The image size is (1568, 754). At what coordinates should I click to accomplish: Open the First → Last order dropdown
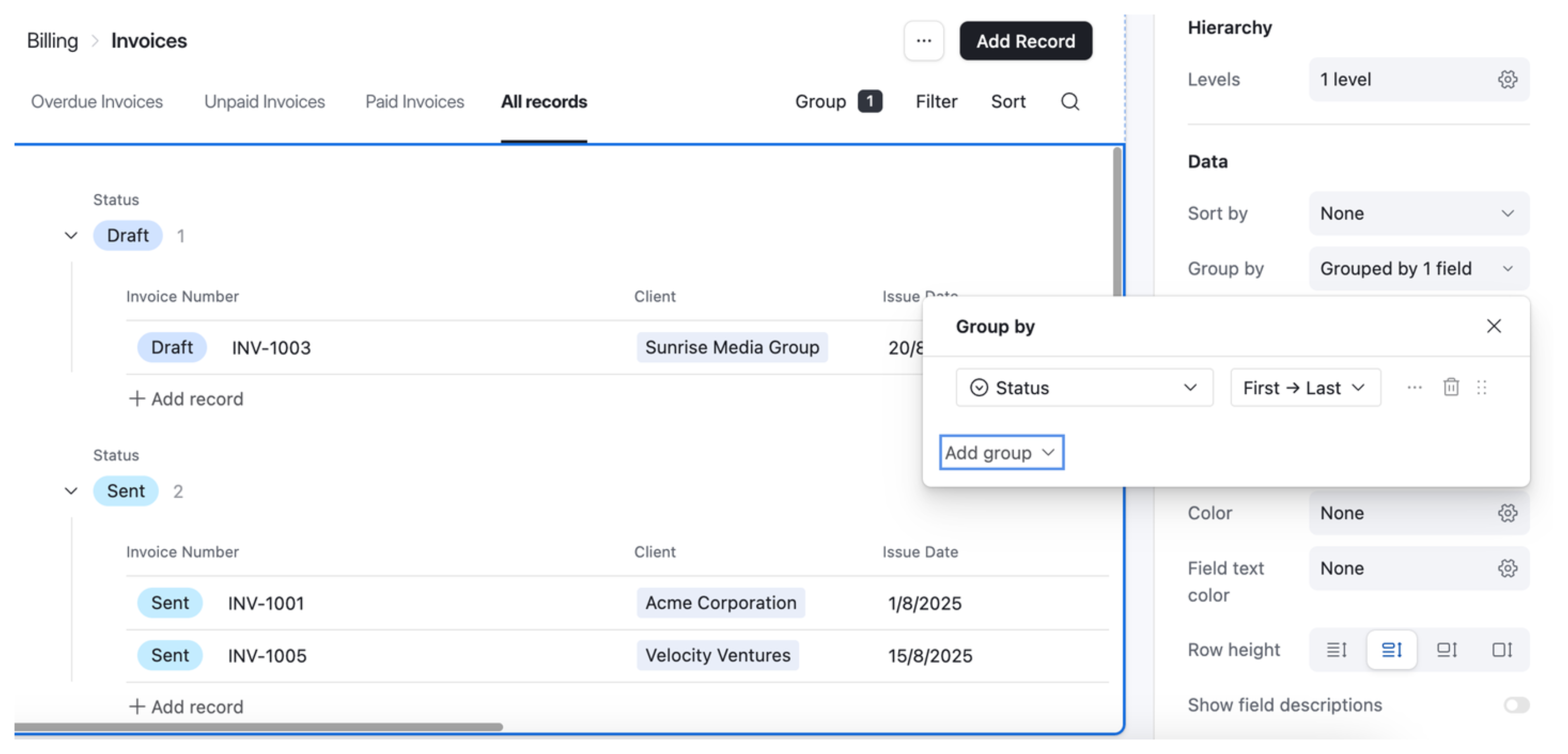click(1305, 387)
